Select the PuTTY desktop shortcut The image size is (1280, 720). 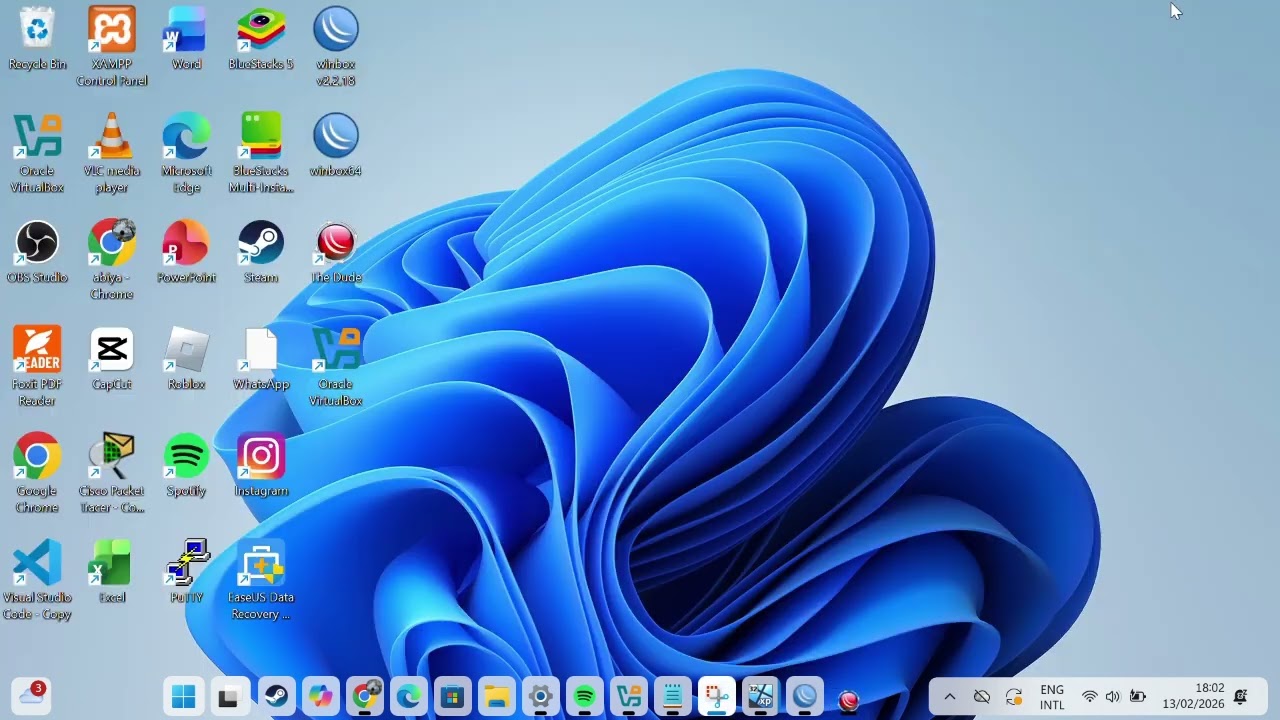(186, 572)
